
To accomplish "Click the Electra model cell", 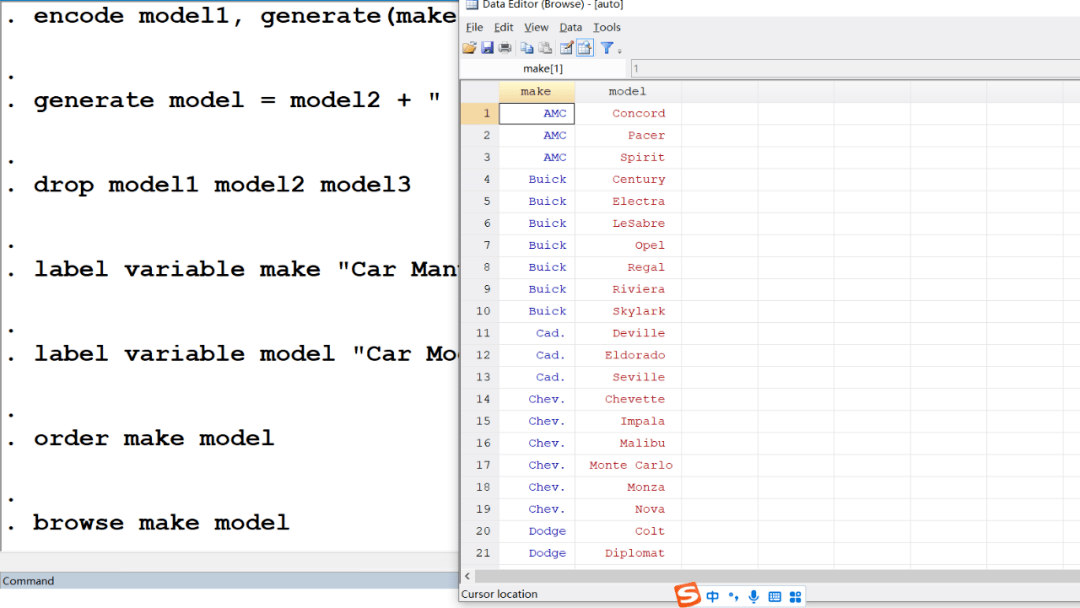I will [628, 201].
